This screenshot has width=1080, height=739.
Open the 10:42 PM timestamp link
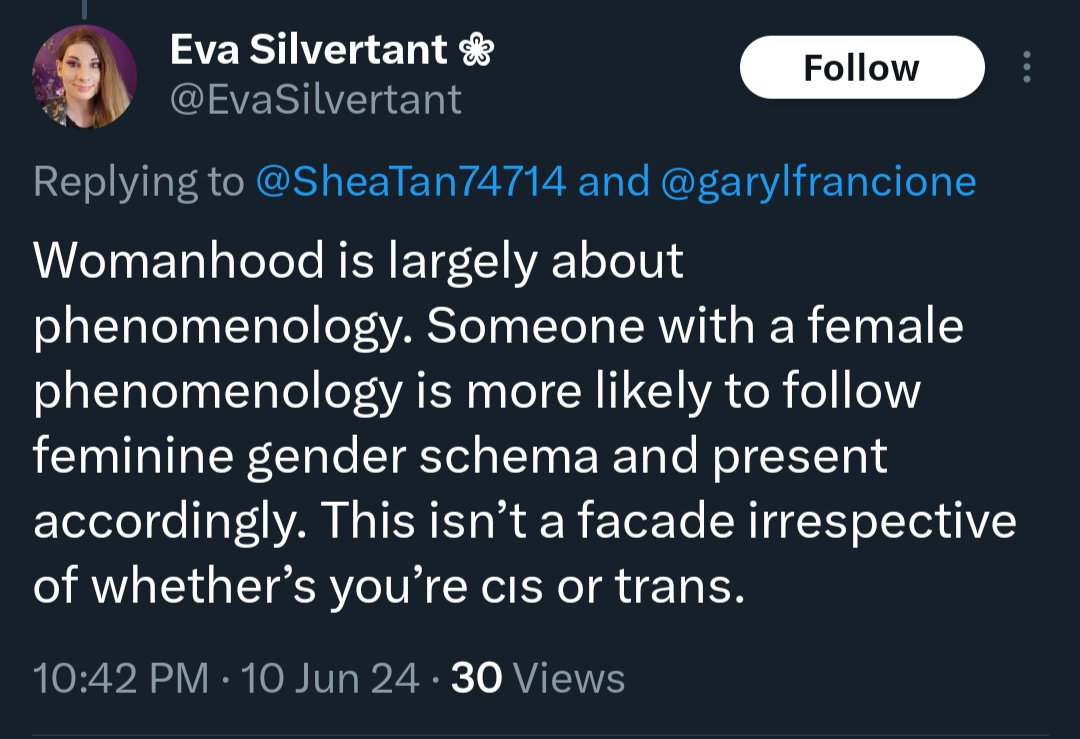[x=121, y=678]
